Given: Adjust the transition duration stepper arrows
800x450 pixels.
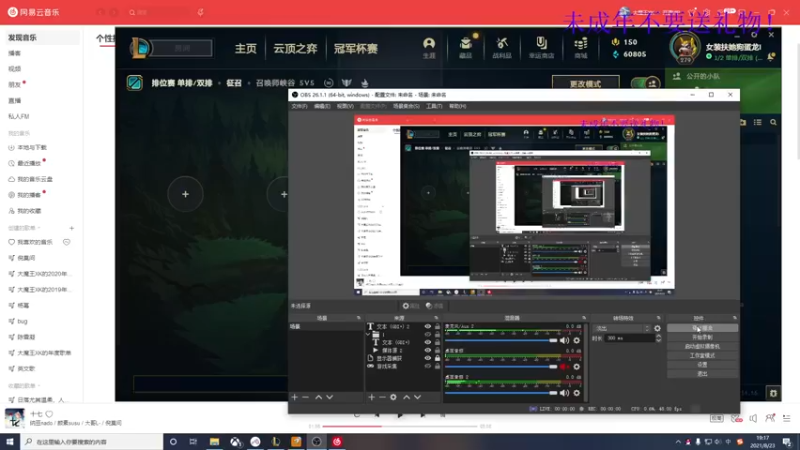Looking at the screenshot, I should (x=658, y=338).
